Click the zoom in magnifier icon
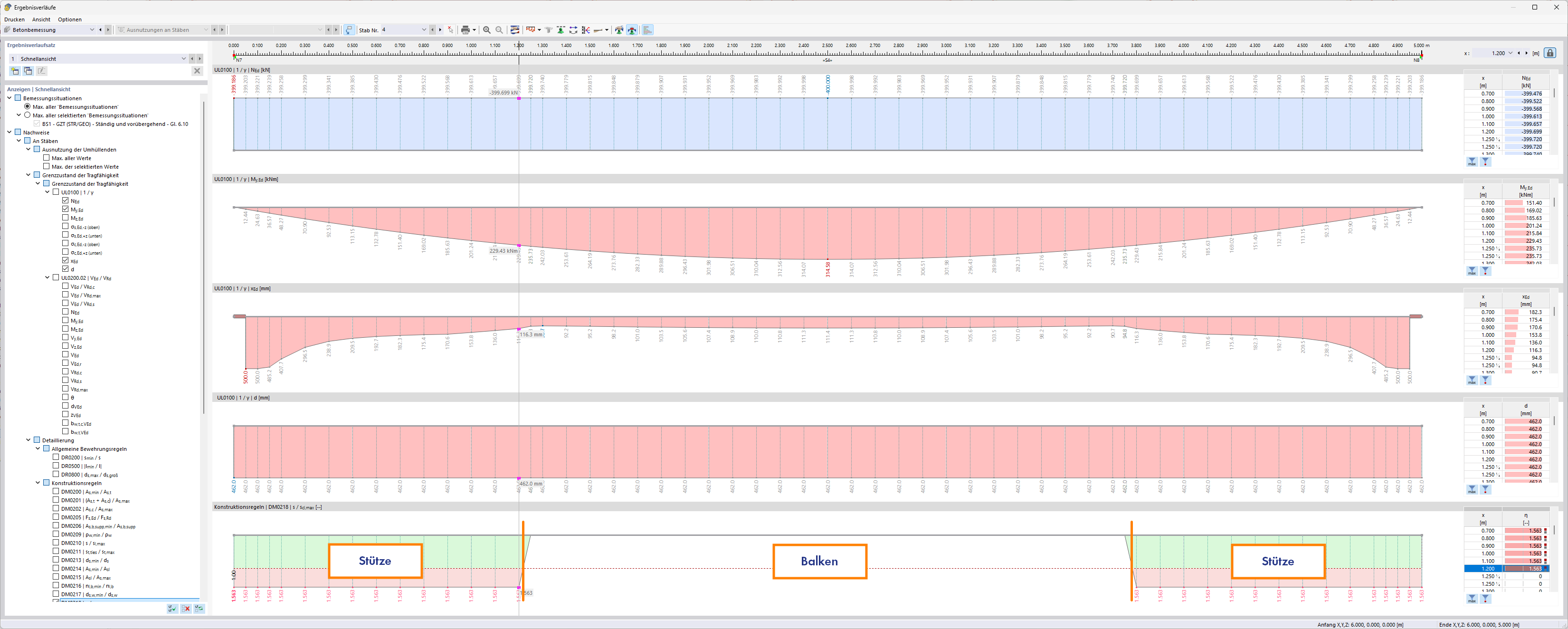Viewport: 1568px width, 629px height. (x=486, y=30)
